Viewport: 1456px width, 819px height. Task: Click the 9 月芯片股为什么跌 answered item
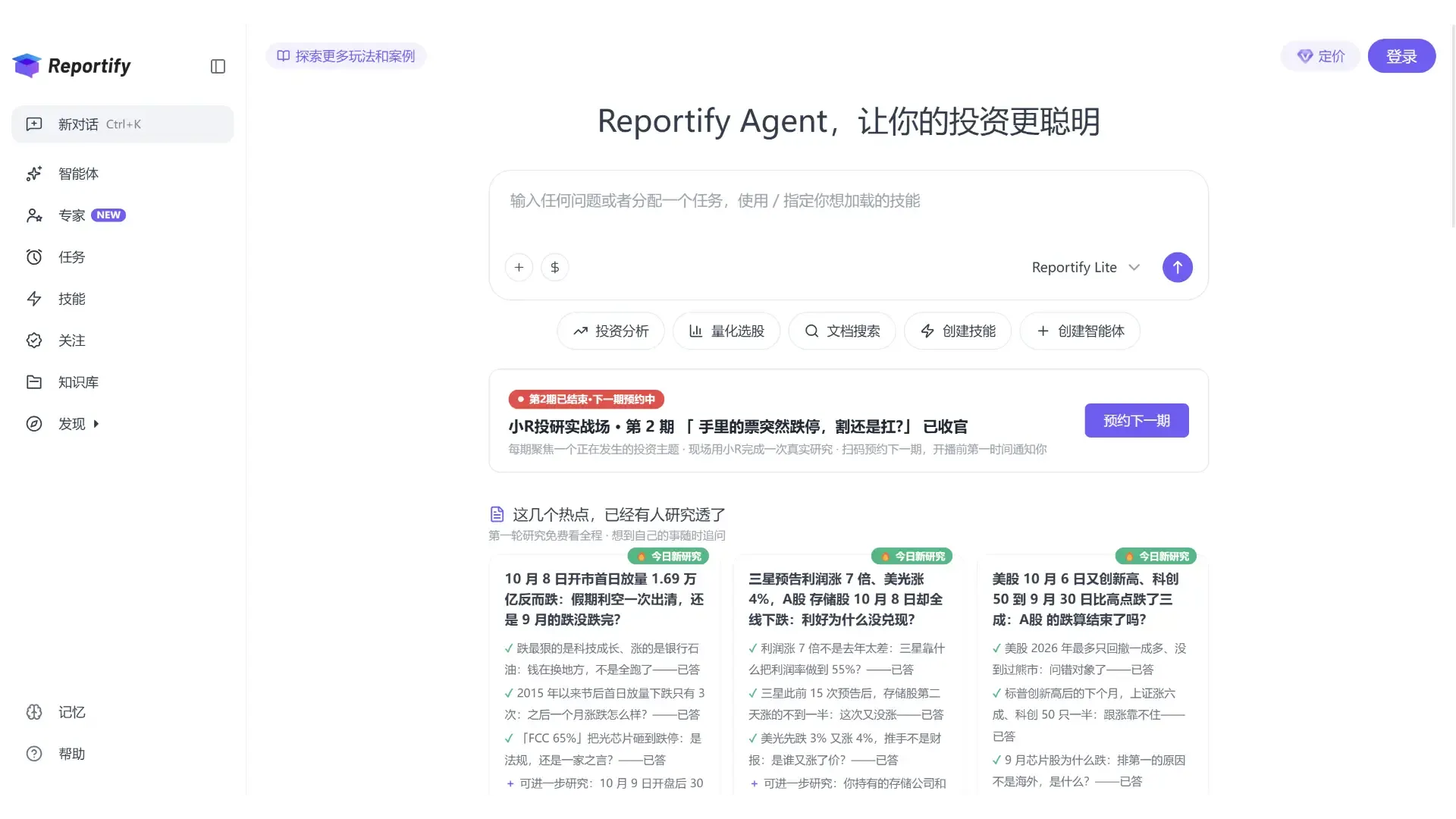click(1089, 770)
